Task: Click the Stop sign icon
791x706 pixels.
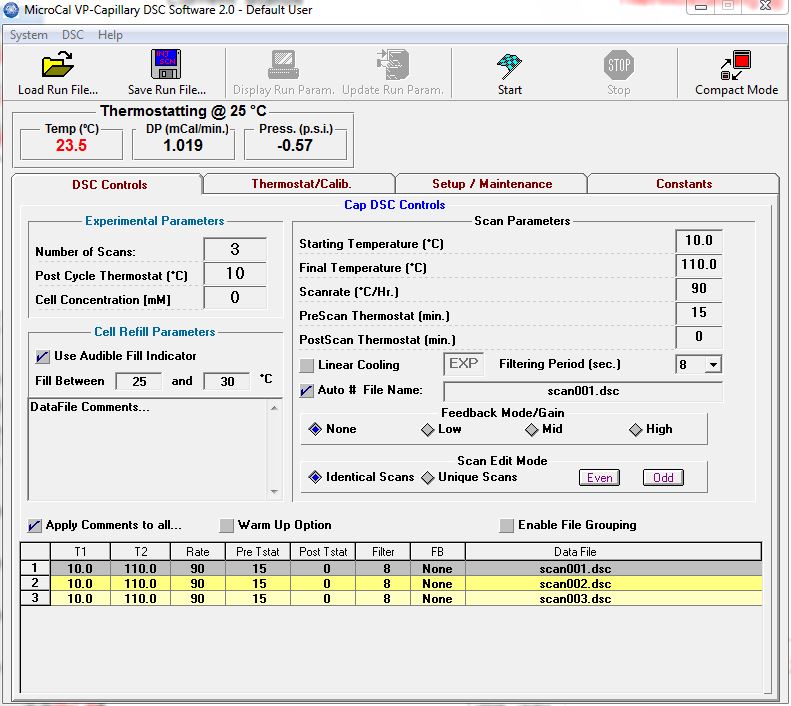Action: pyautogui.click(x=618, y=66)
